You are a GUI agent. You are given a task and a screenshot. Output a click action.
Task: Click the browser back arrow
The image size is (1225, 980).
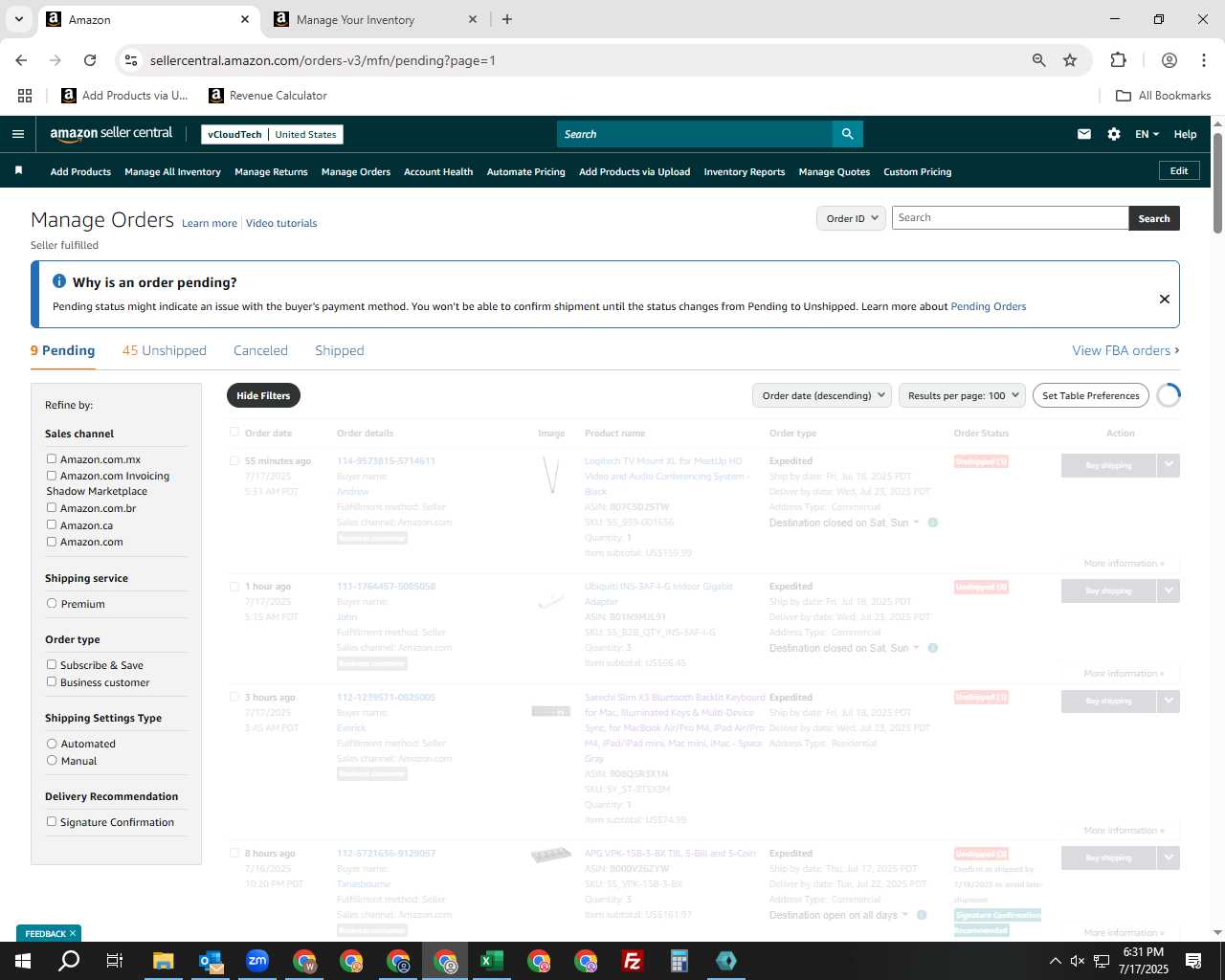(21, 60)
